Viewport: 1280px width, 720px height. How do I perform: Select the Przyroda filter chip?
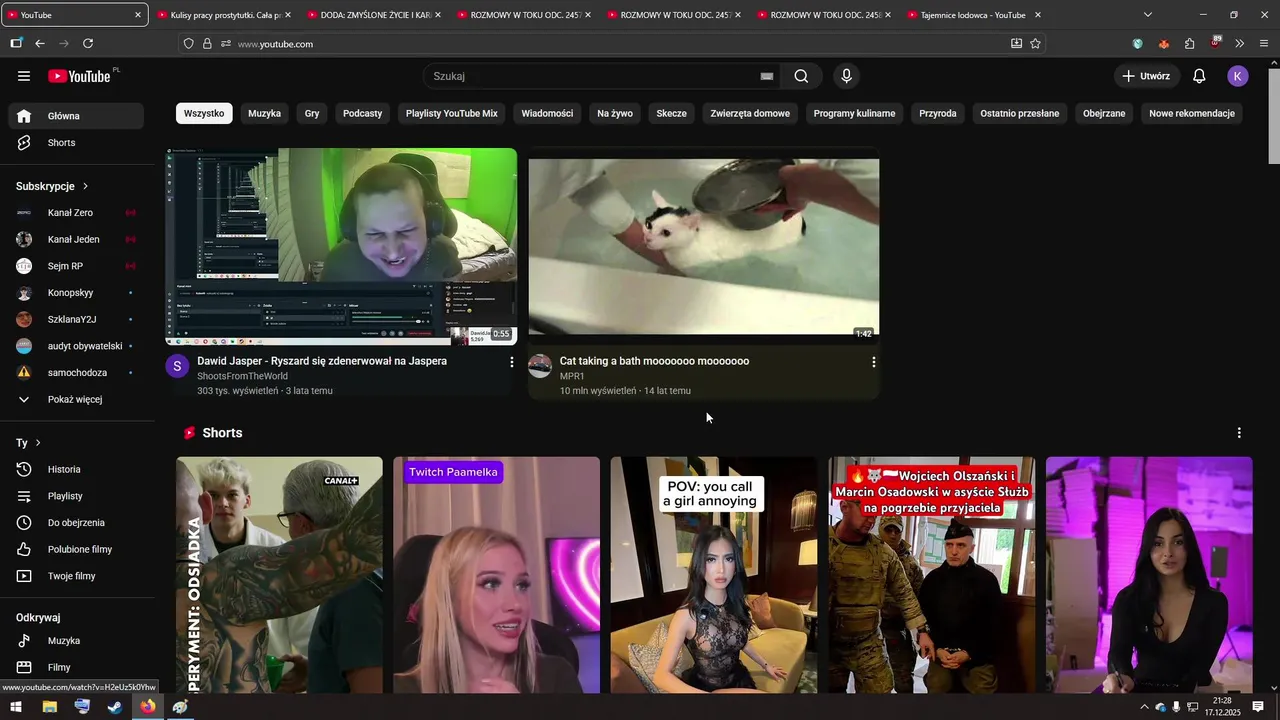[x=938, y=113]
